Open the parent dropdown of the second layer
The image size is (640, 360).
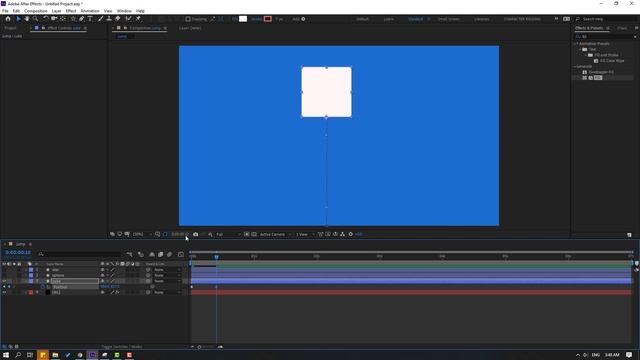(167, 276)
